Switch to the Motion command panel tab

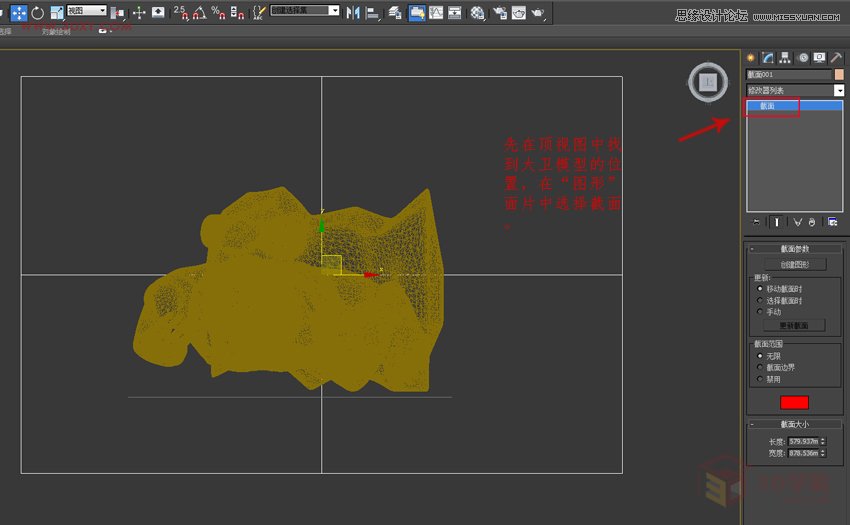pos(803,57)
